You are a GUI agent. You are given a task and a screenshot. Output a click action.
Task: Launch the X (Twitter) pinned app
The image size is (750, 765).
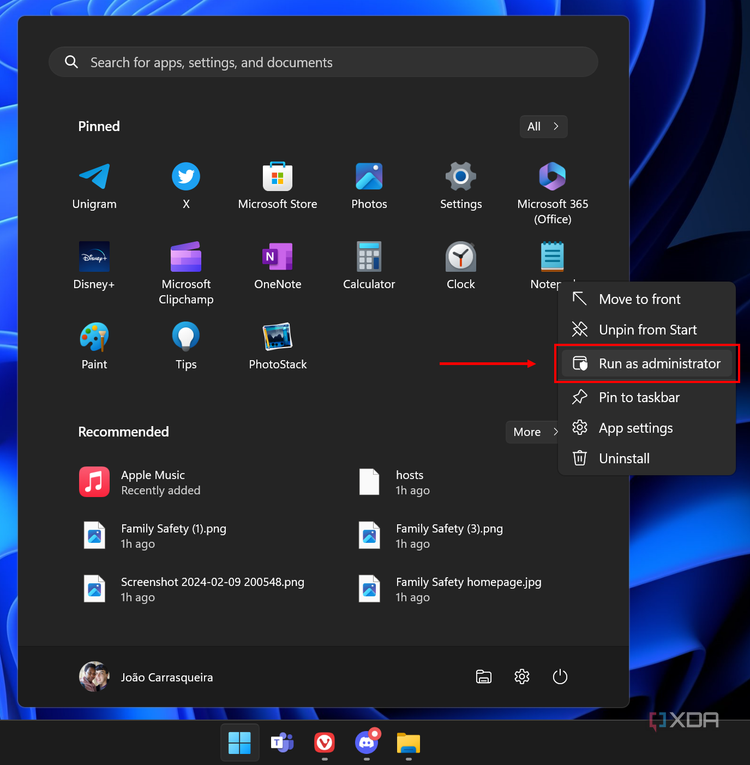(x=186, y=185)
